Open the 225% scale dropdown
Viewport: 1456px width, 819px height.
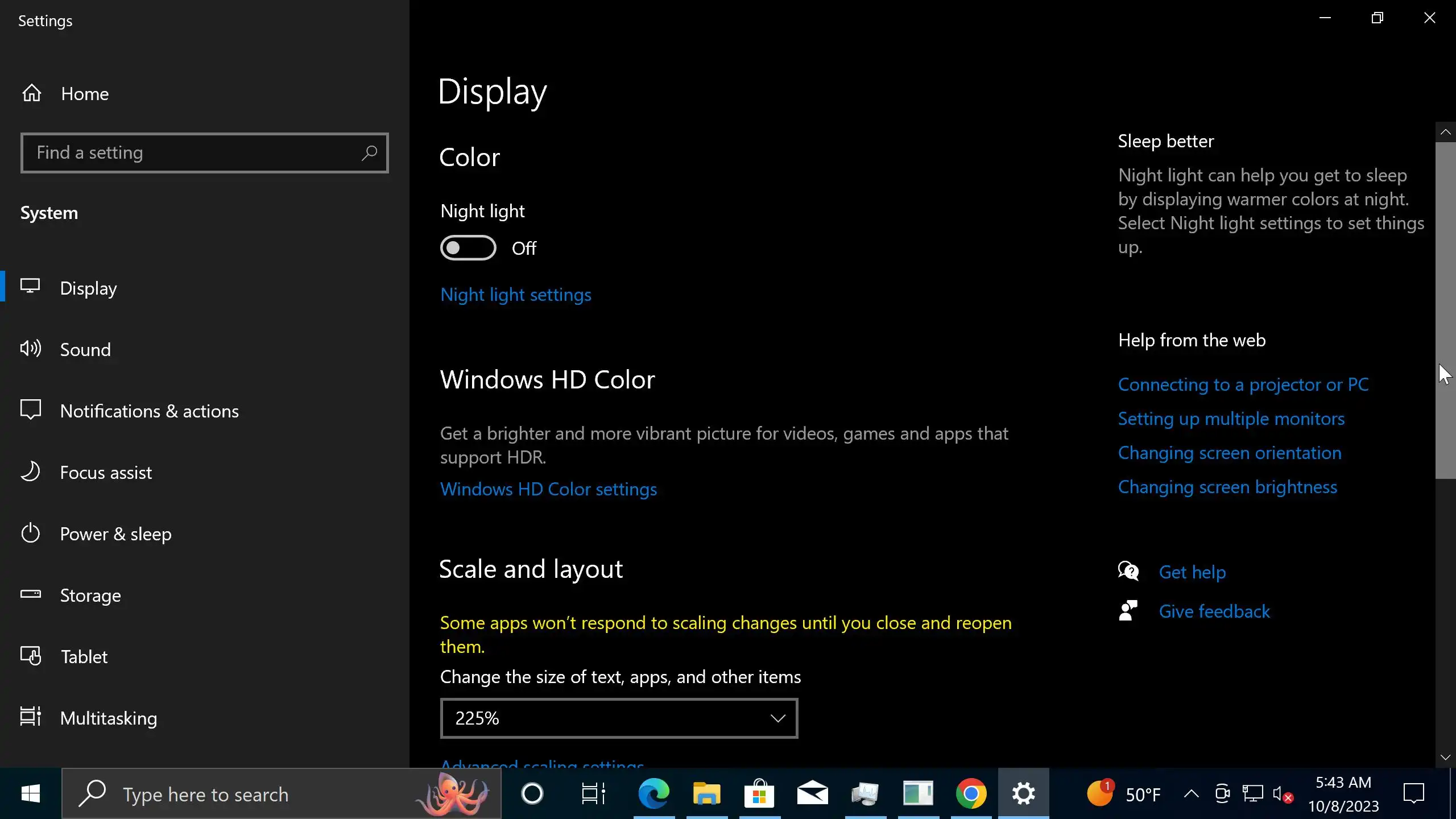point(619,718)
